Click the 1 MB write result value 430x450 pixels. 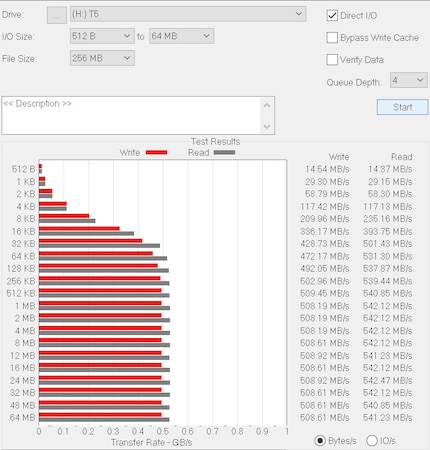324,306
